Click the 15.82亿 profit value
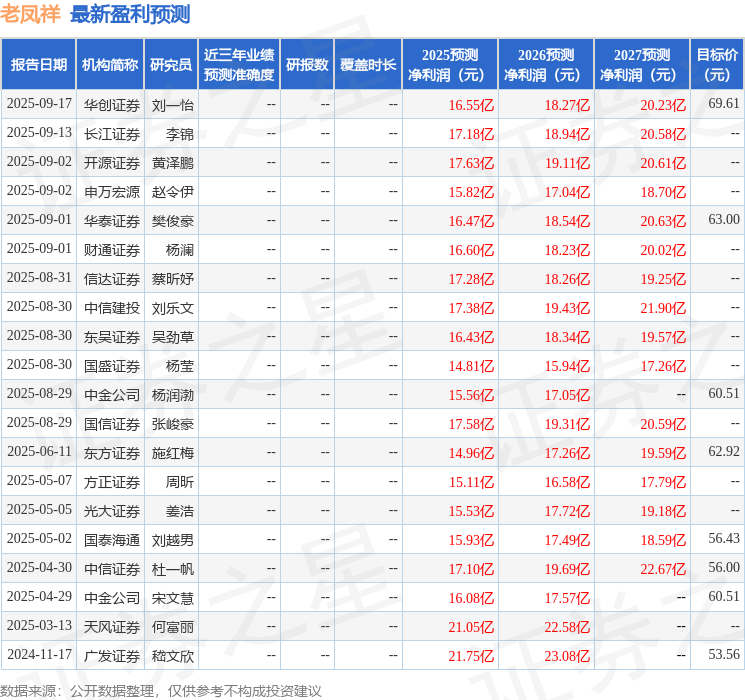Viewport: 745px width, 700px height. [471, 192]
